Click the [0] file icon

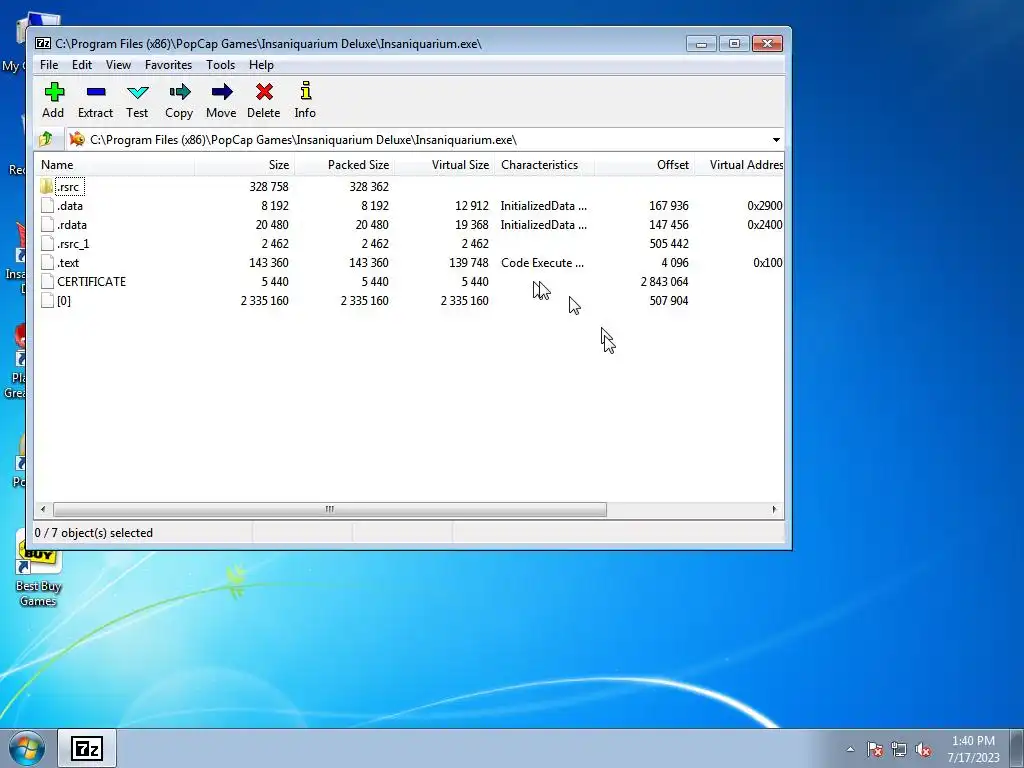click(x=47, y=300)
